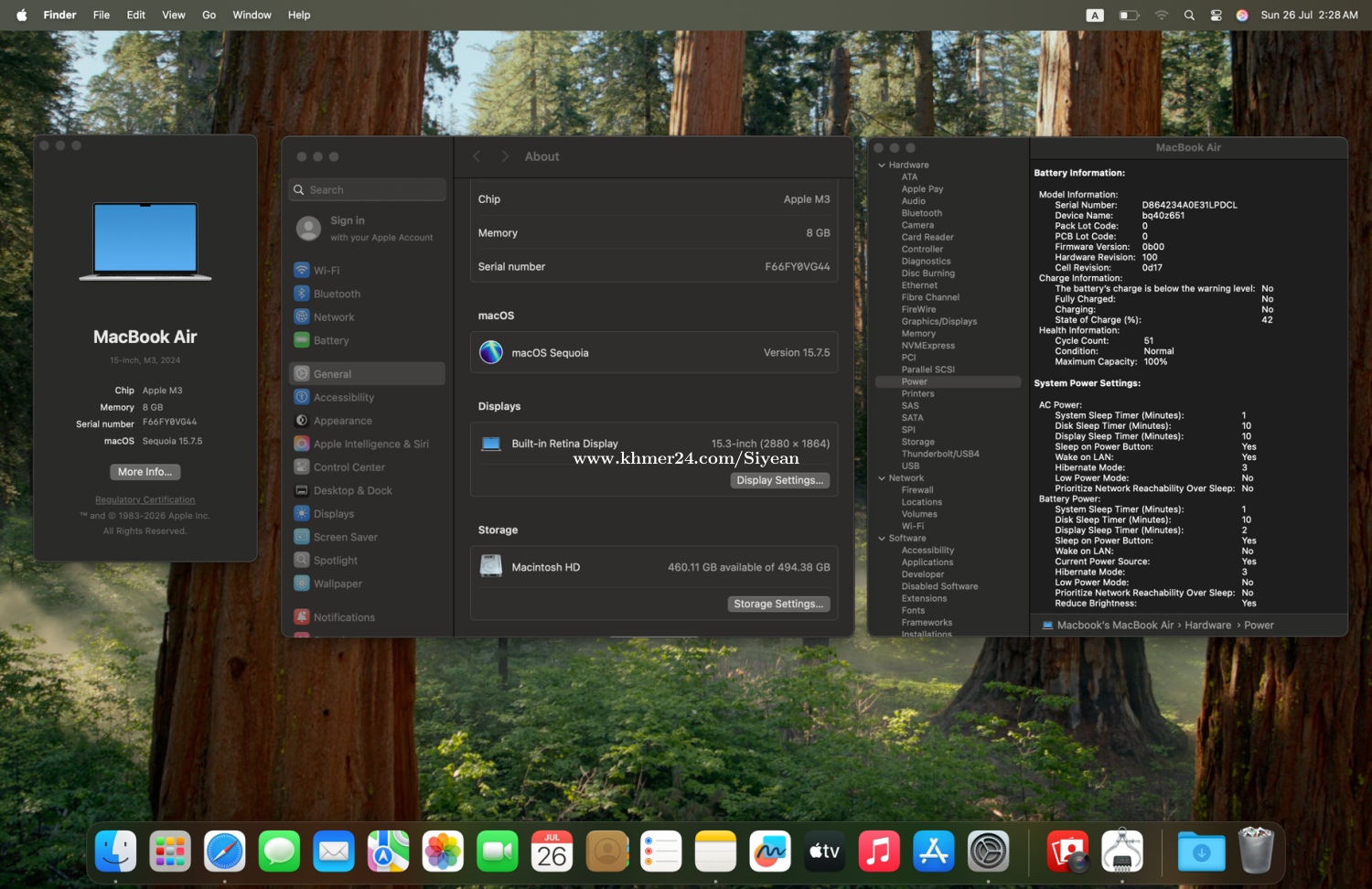This screenshot has height=889, width=1372.
Task: Select NVMExpress in System Information sidebar
Action: click(x=928, y=346)
